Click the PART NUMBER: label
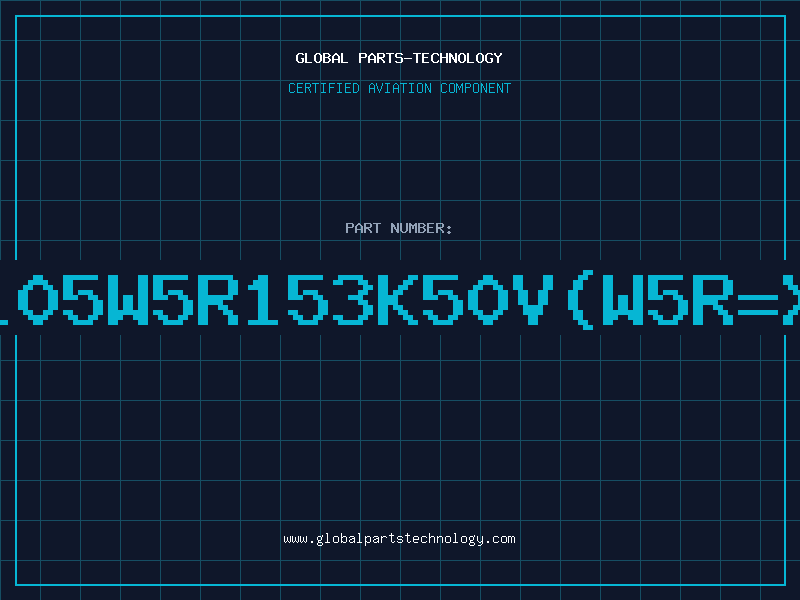The image size is (800, 600). tap(399, 228)
